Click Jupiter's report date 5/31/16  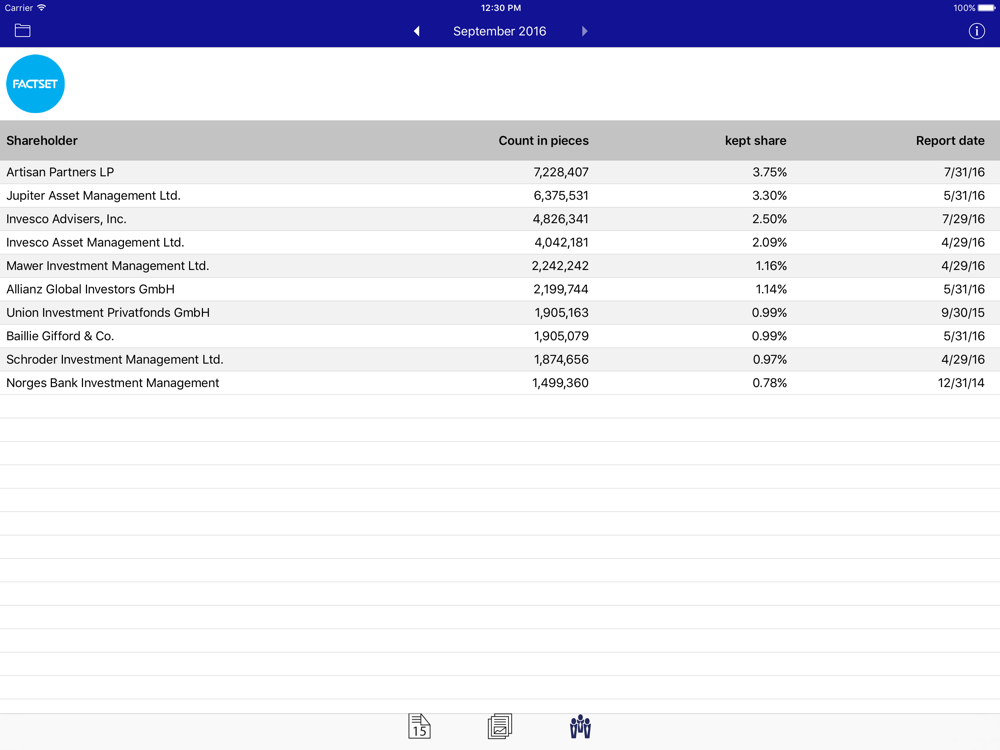tap(964, 196)
